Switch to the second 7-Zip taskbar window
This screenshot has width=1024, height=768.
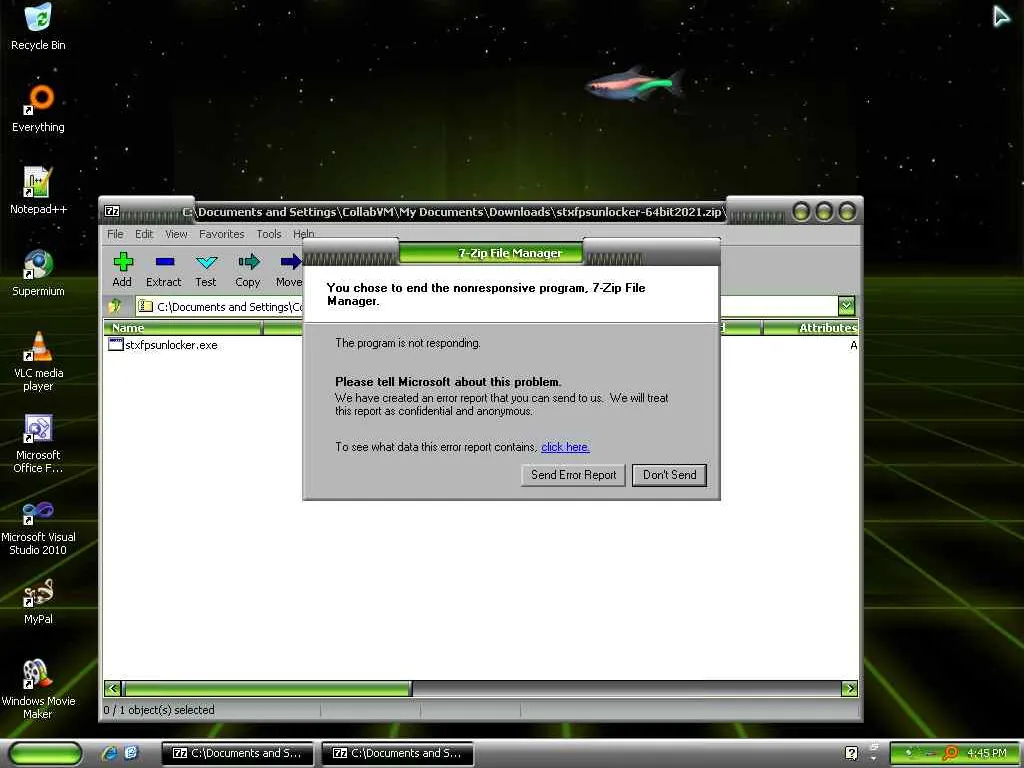tap(398, 753)
